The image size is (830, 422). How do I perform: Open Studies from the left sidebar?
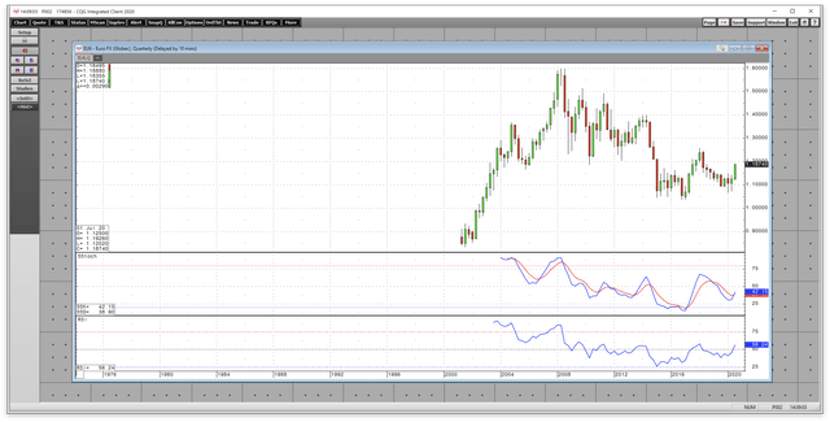(x=24, y=88)
